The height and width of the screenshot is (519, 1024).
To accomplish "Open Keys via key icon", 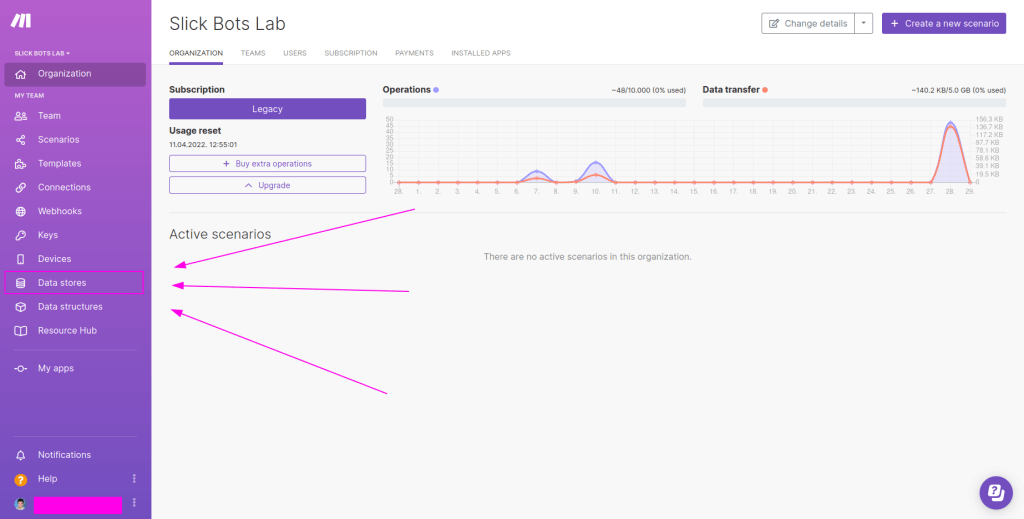I will (x=21, y=235).
